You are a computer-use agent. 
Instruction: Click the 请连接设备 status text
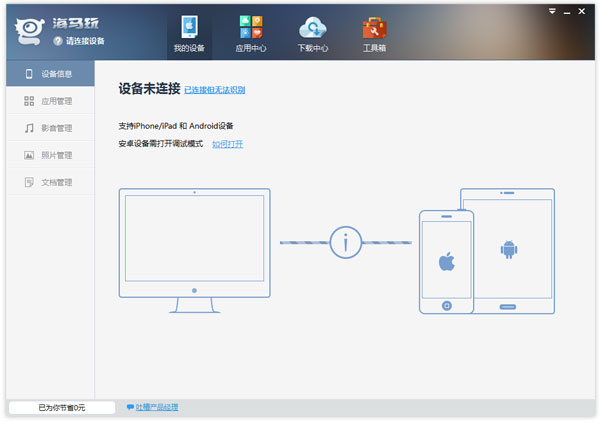pos(85,41)
